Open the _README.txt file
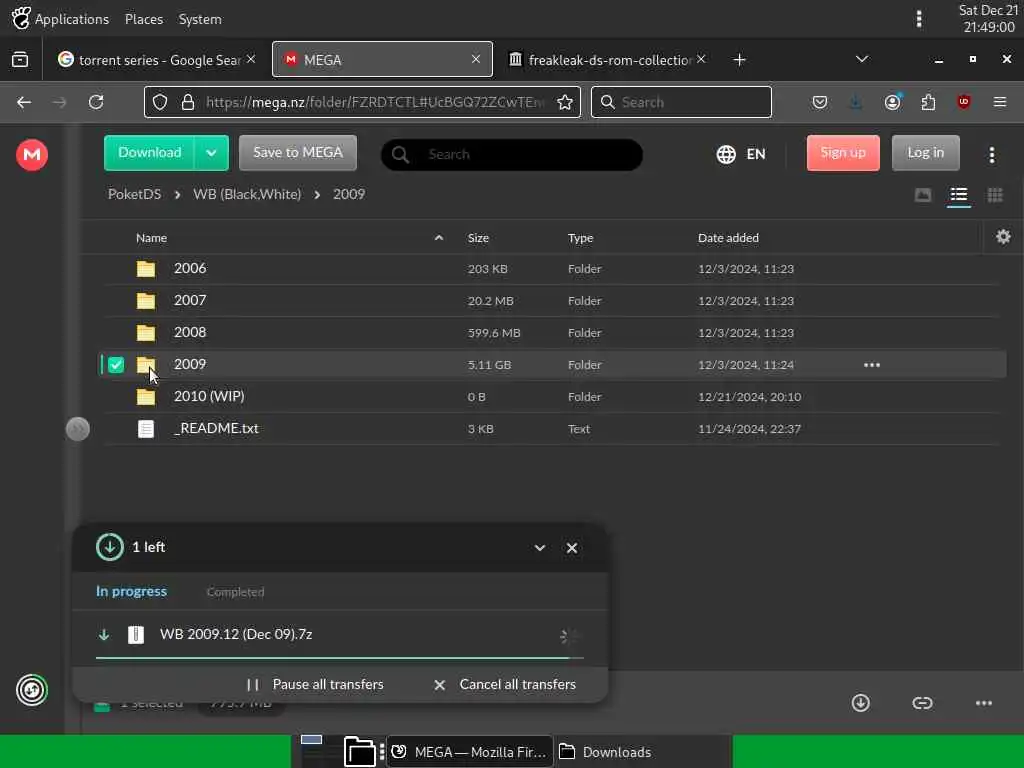Screen dimensions: 1024x768 click(x=551, y=428)
